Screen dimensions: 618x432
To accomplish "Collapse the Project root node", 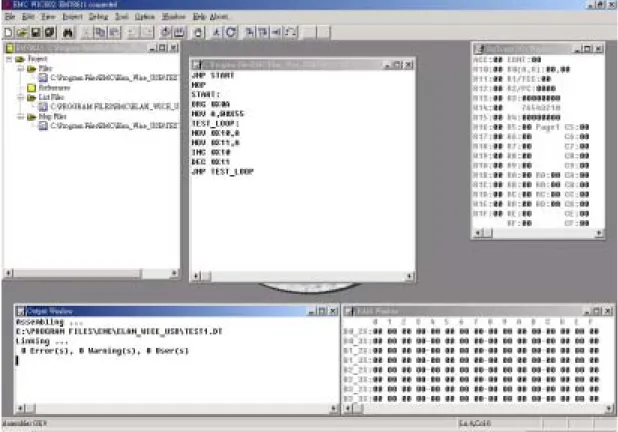I will (9, 59).
